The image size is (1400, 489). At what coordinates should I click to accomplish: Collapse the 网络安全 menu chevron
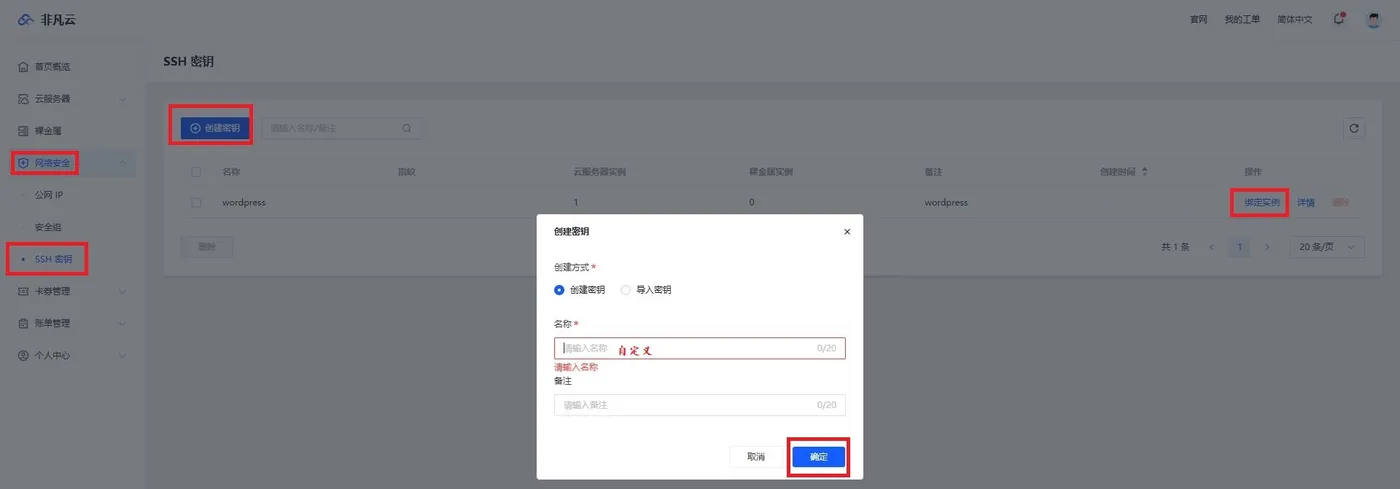123,163
